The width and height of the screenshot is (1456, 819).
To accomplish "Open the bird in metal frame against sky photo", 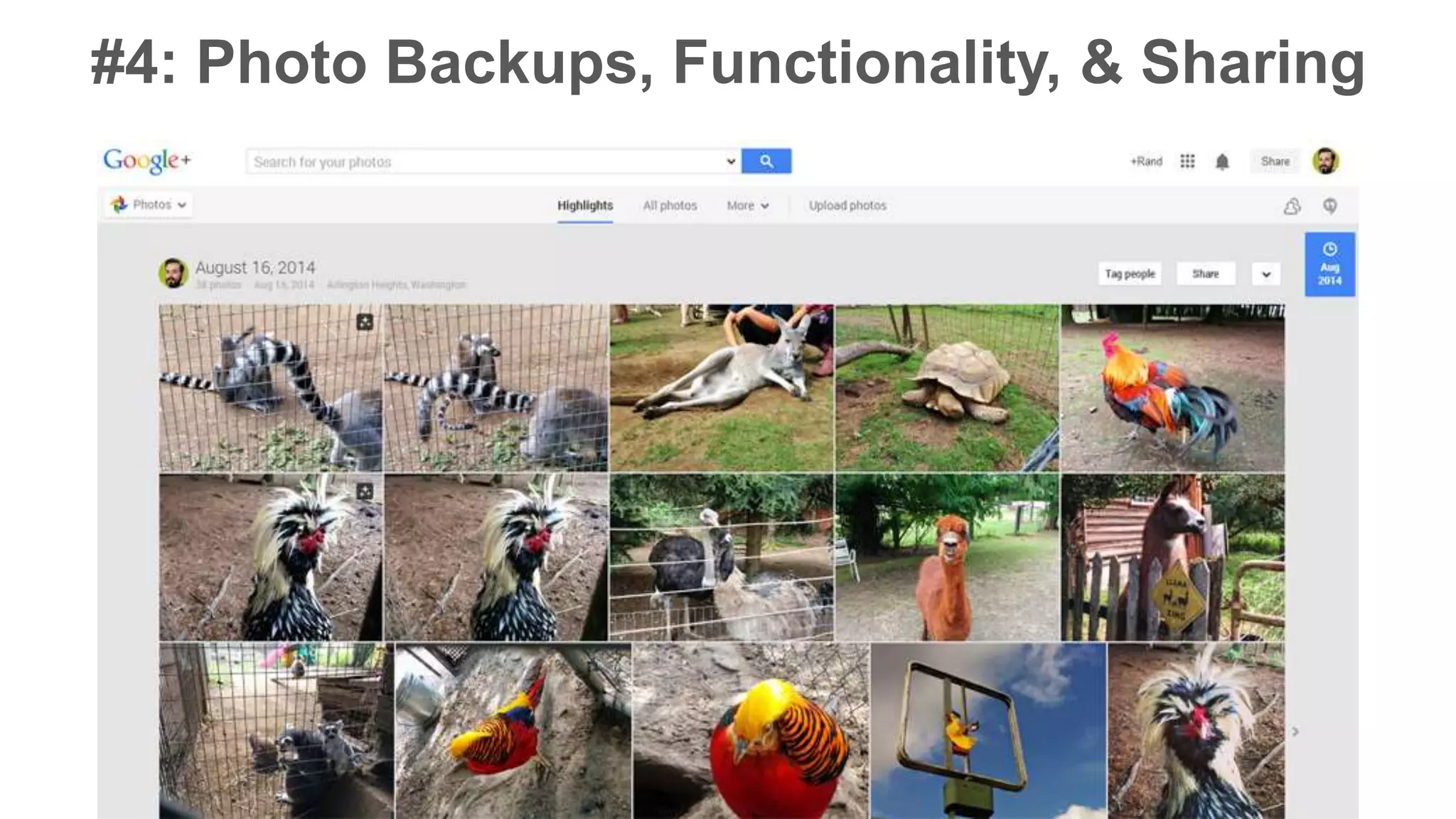I will pos(989,731).
